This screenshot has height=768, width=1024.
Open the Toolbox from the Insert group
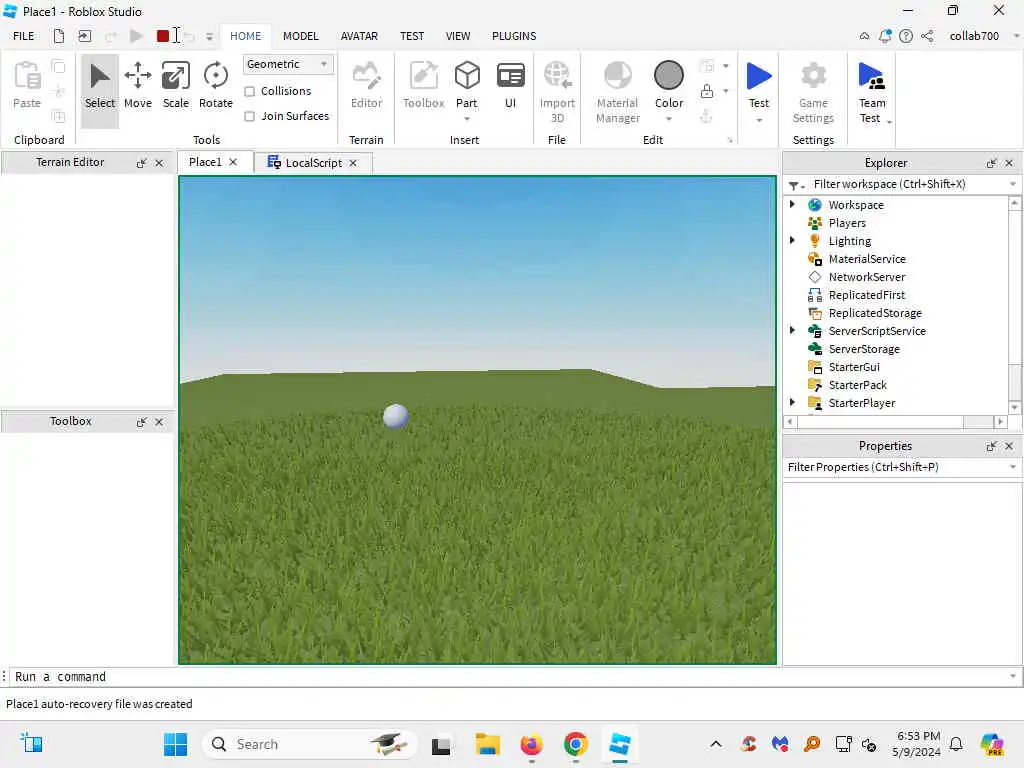pyautogui.click(x=423, y=86)
